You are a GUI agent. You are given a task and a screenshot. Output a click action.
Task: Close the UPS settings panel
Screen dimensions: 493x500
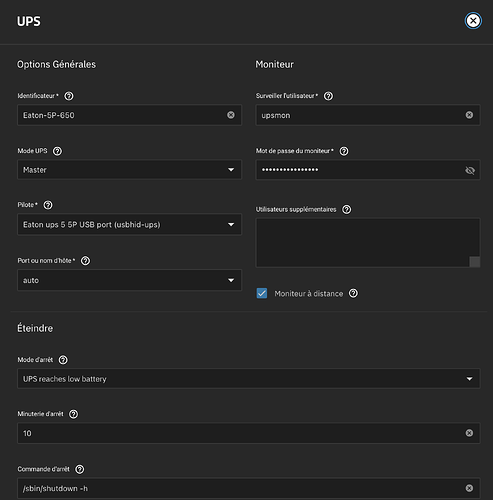473,21
